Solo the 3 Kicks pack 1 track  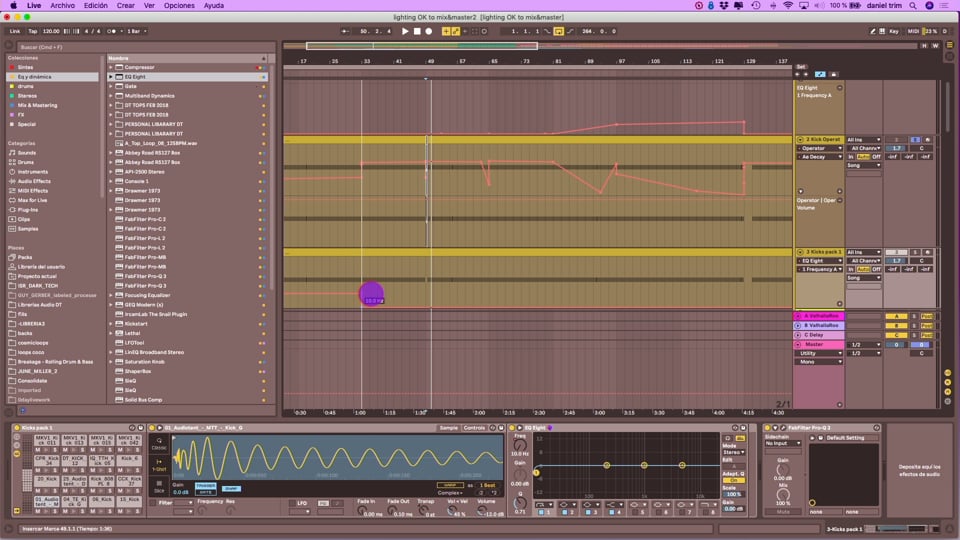pyautogui.click(x=915, y=252)
